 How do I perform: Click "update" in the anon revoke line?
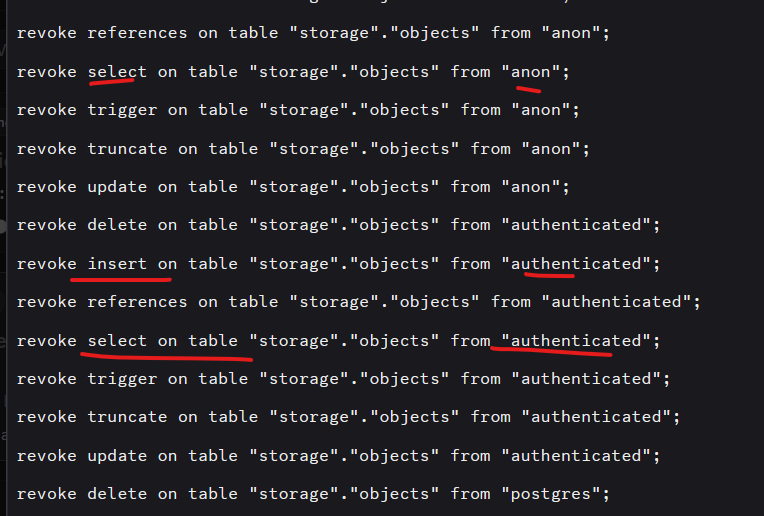(117, 186)
